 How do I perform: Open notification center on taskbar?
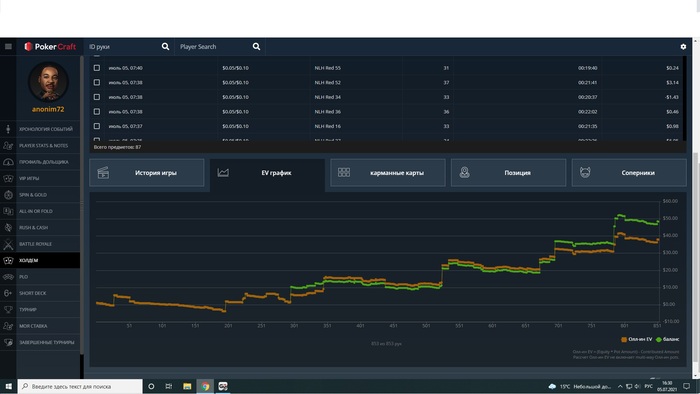coord(686,386)
